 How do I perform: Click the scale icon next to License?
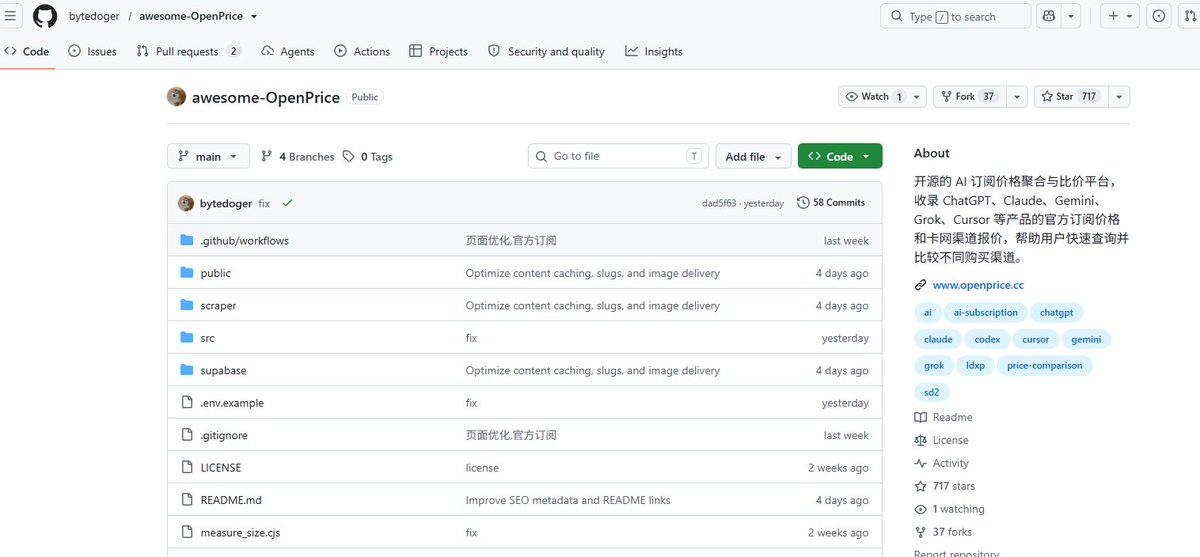920,440
